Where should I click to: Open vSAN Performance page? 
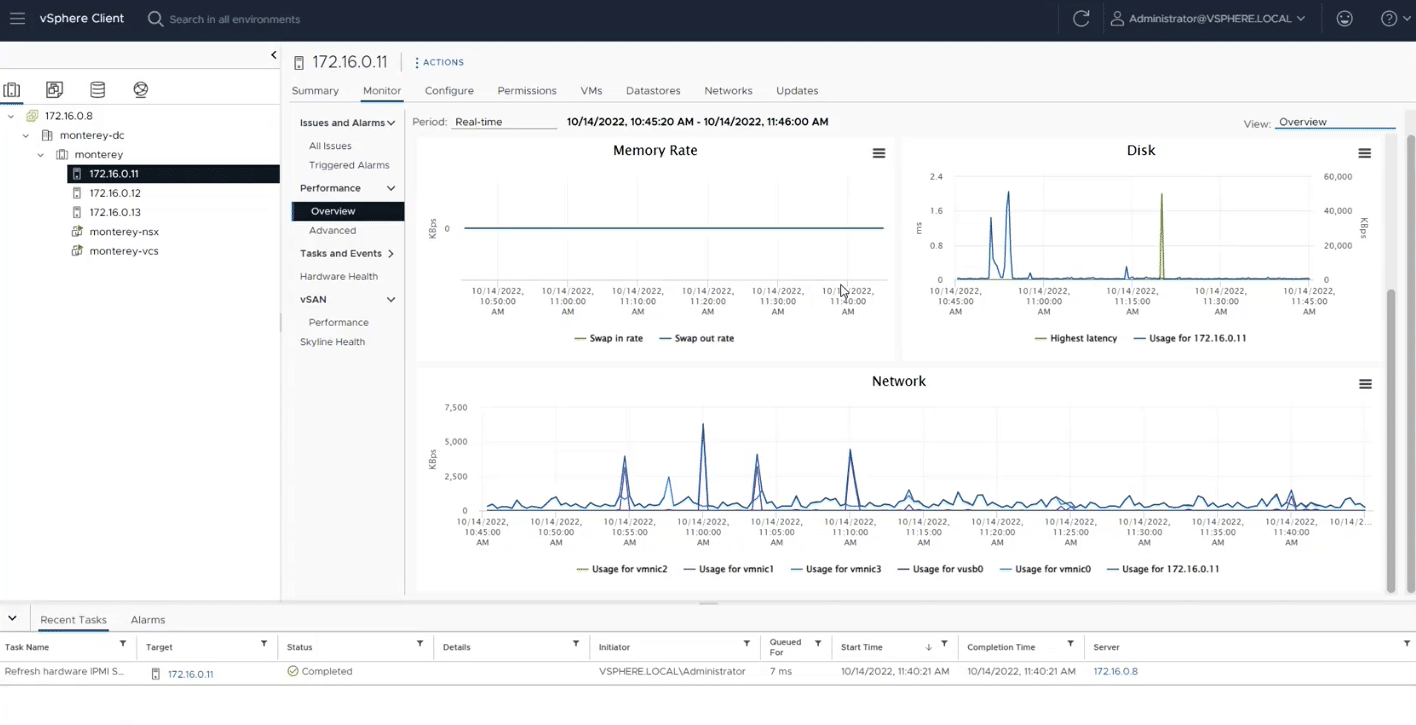[x=338, y=322]
